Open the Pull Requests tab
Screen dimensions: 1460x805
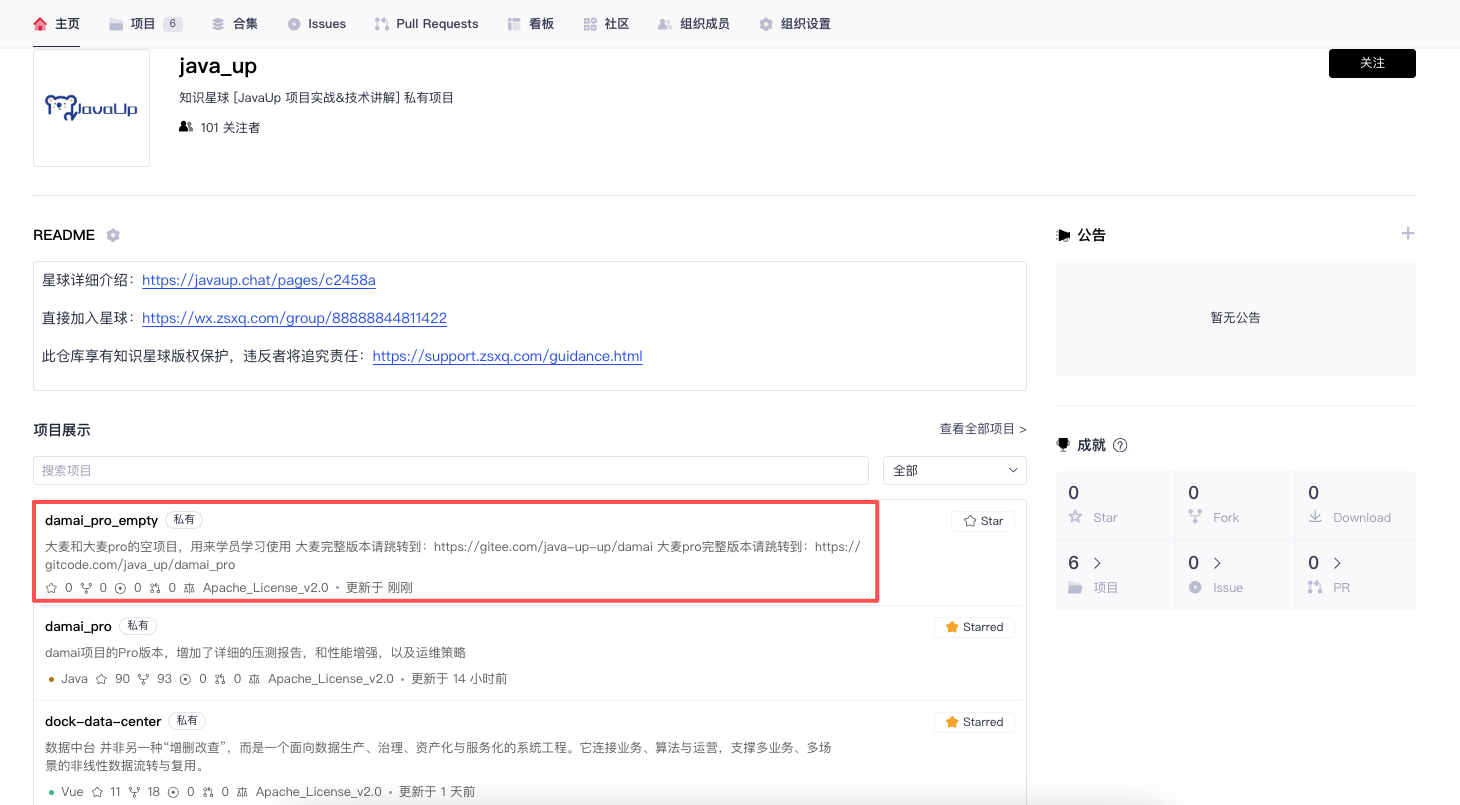426,24
